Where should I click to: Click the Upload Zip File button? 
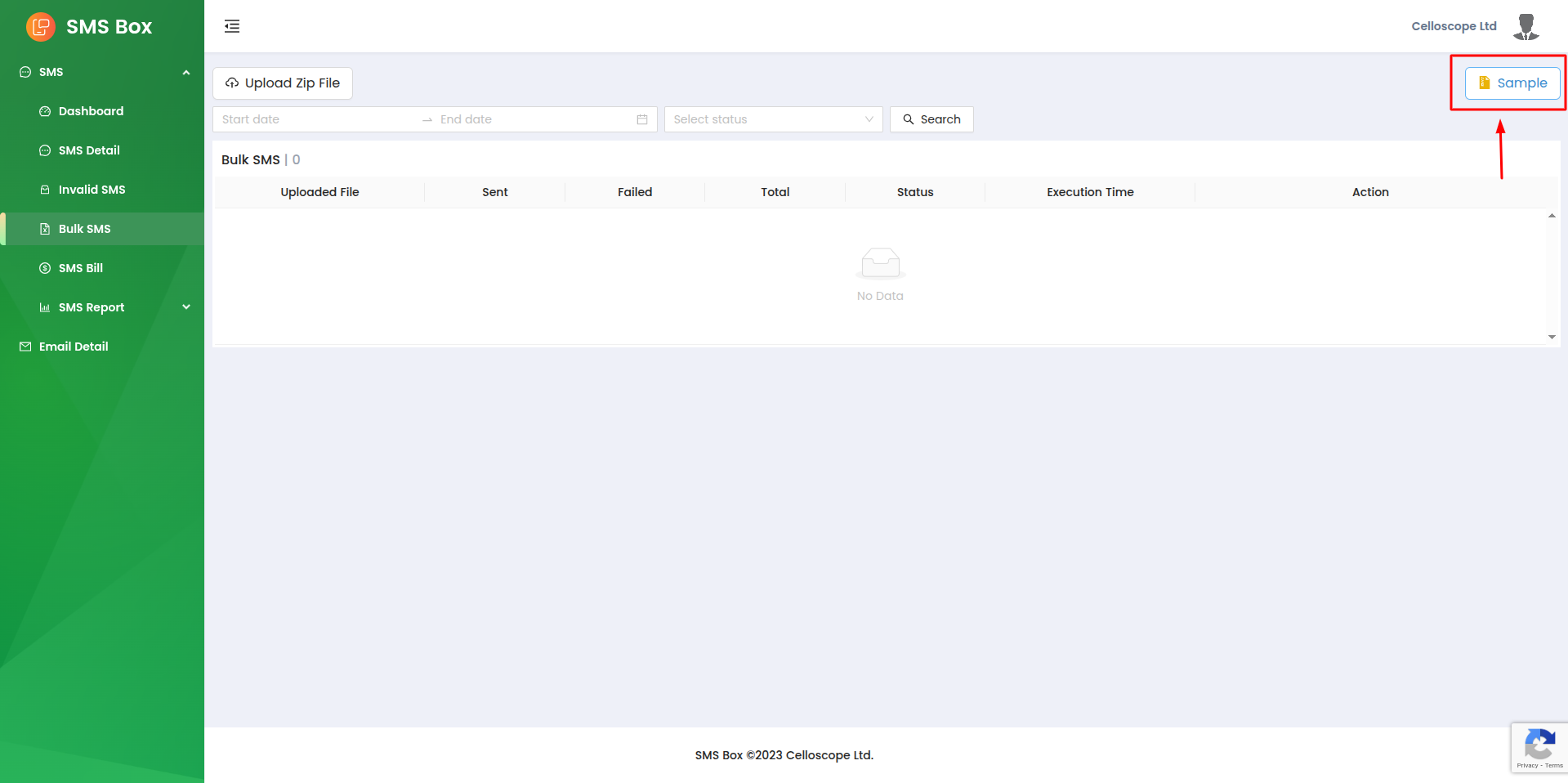point(283,83)
